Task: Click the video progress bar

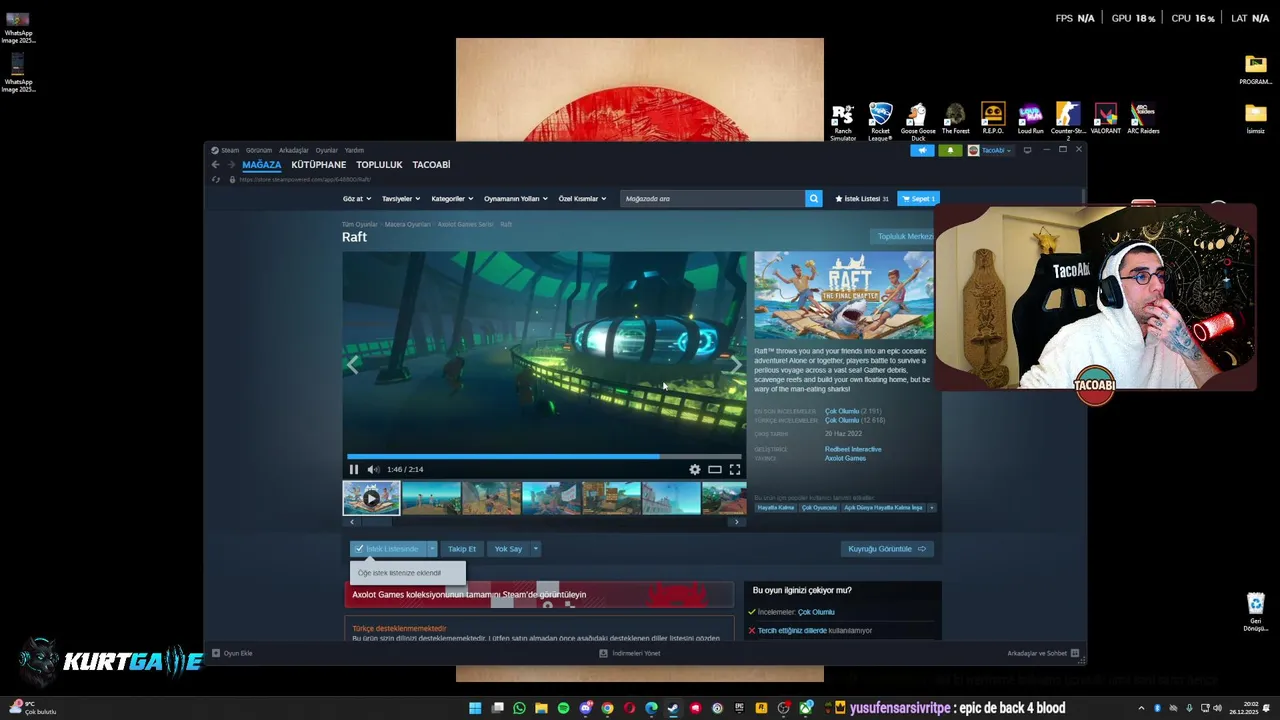Action: tap(543, 456)
